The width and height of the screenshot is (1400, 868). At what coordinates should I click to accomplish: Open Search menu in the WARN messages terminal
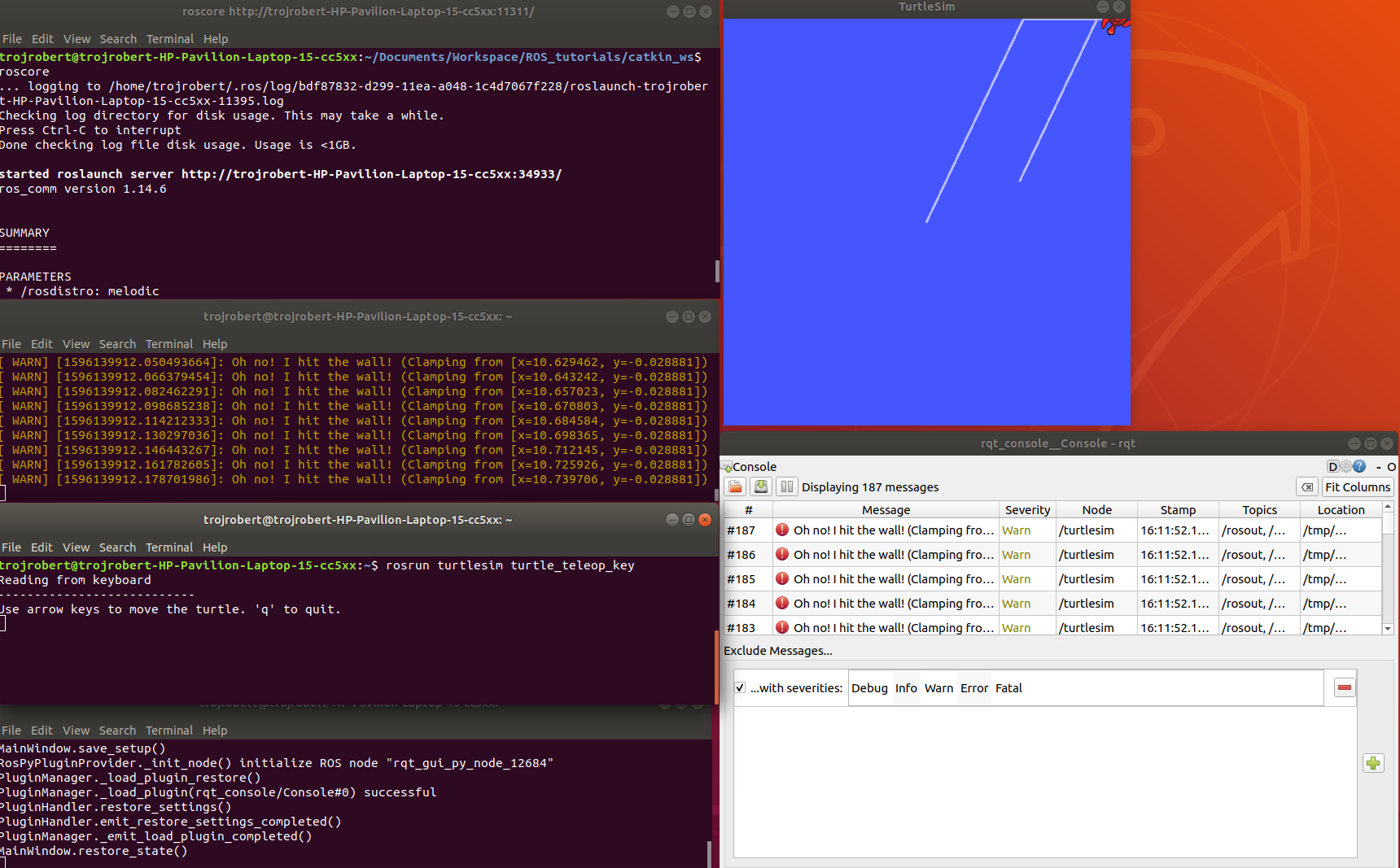[x=117, y=344]
